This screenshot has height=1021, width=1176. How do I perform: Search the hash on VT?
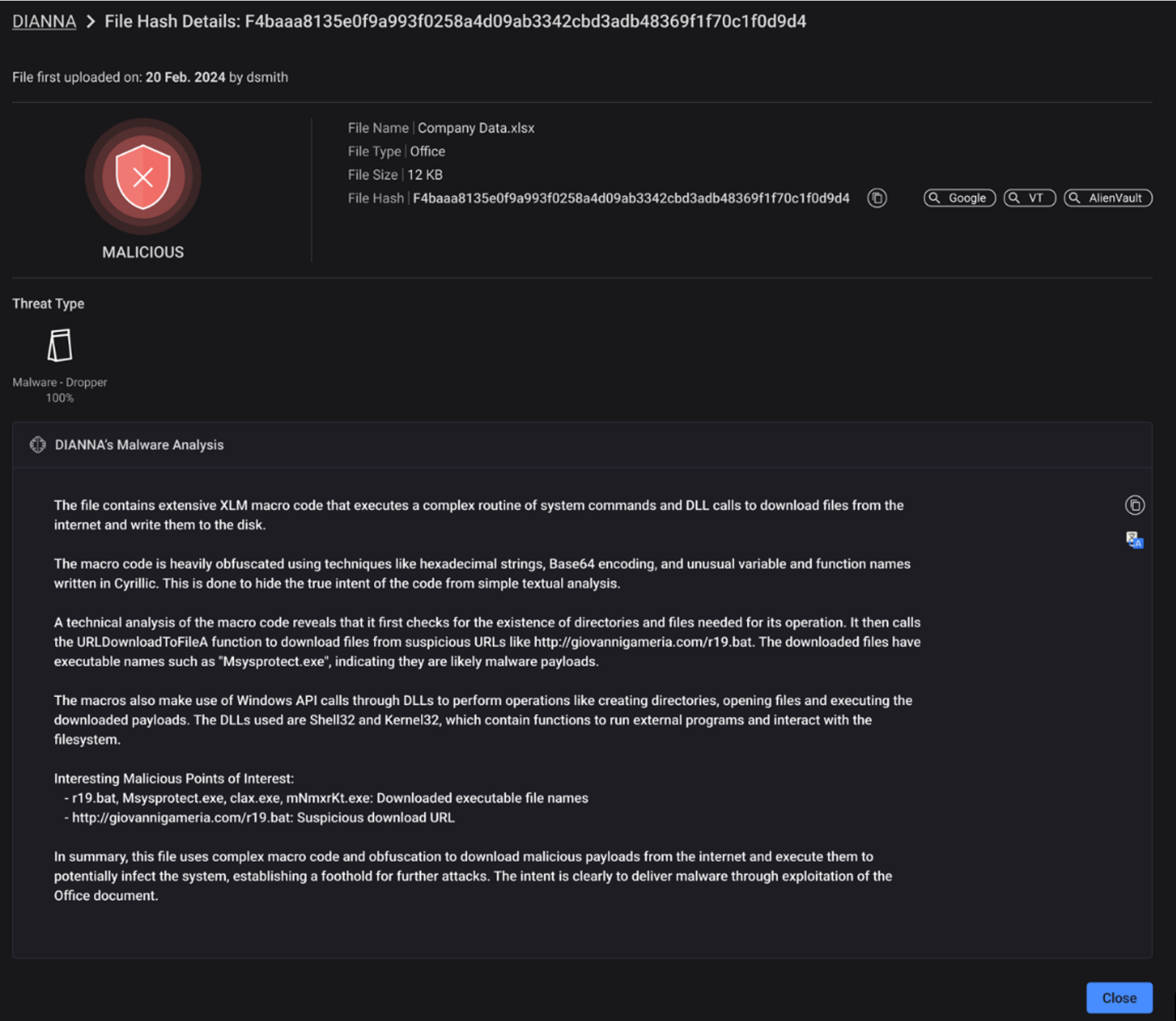(1029, 198)
